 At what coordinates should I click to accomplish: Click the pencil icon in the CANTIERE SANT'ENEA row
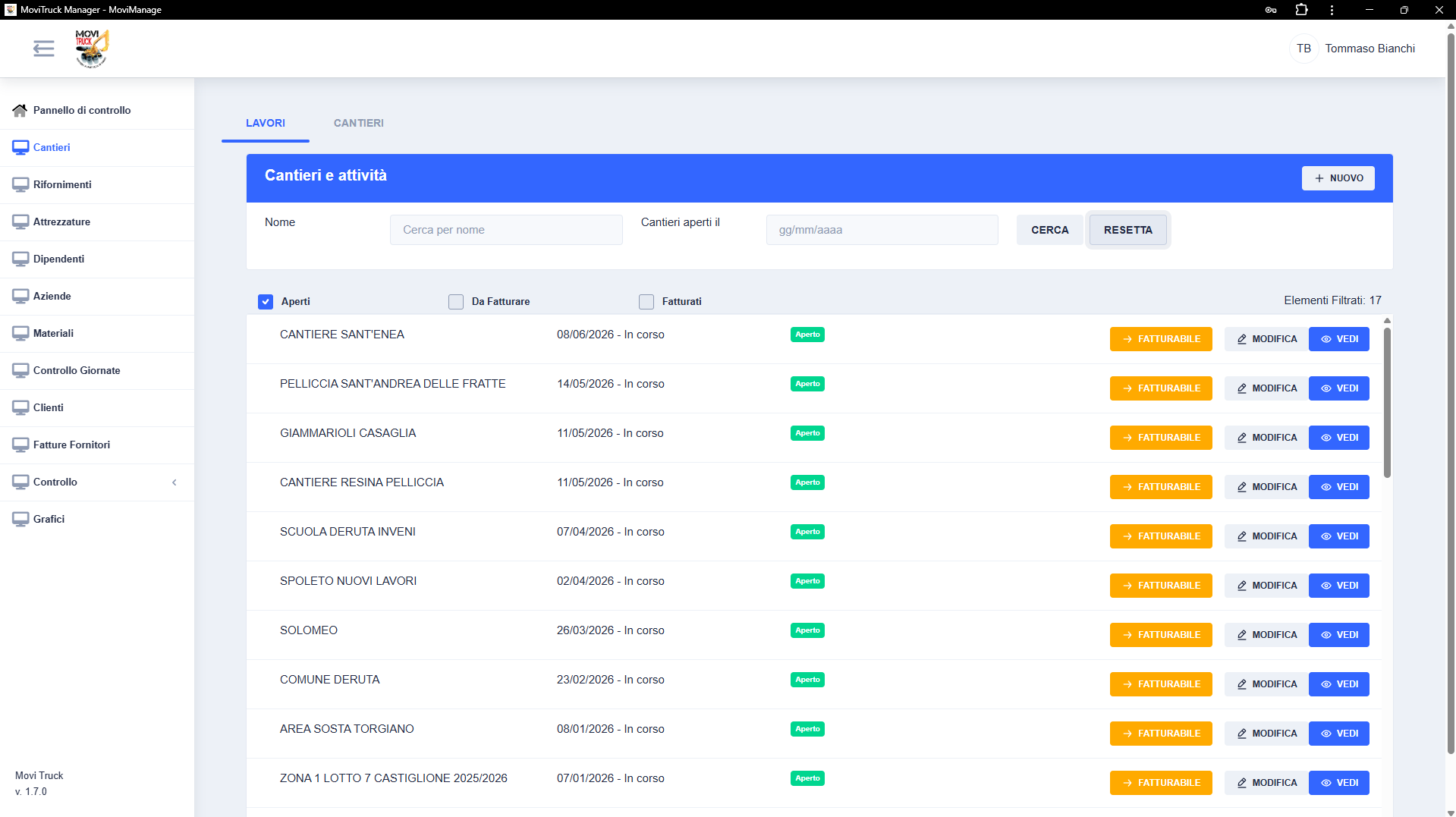[1242, 339]
